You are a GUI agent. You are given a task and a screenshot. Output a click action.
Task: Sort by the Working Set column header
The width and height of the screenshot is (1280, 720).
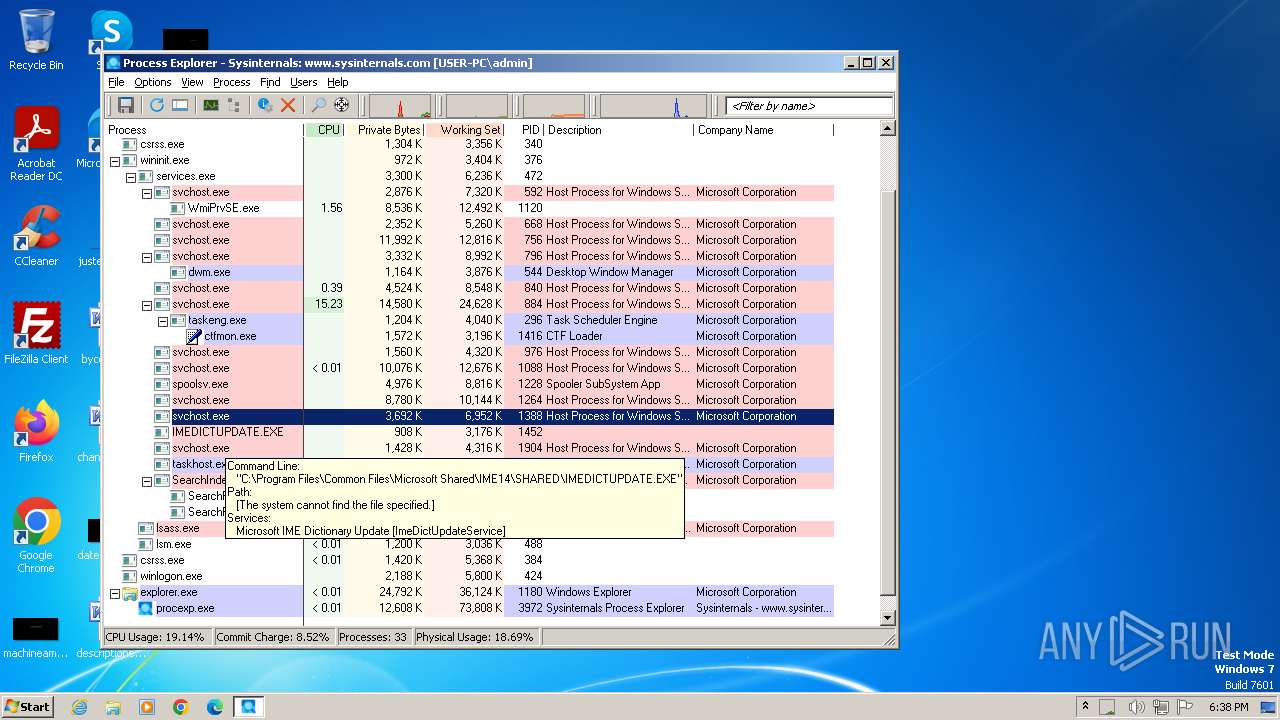click(x=465, y=130)
